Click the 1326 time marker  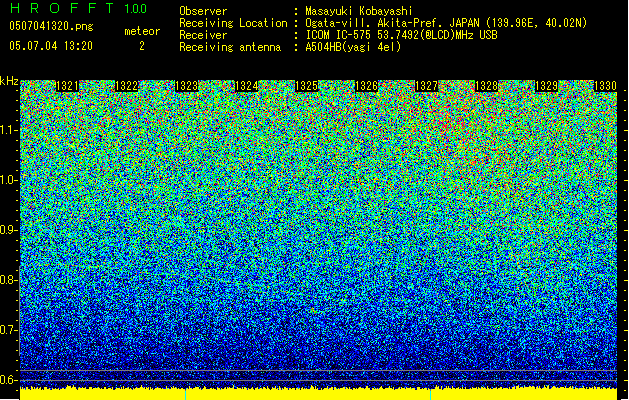(367, 86)
